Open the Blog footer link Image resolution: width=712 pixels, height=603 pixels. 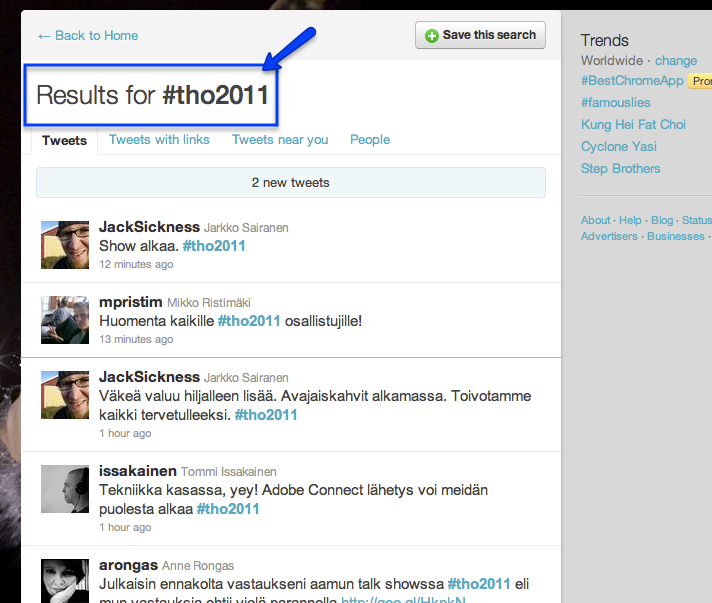pos(662,220)
